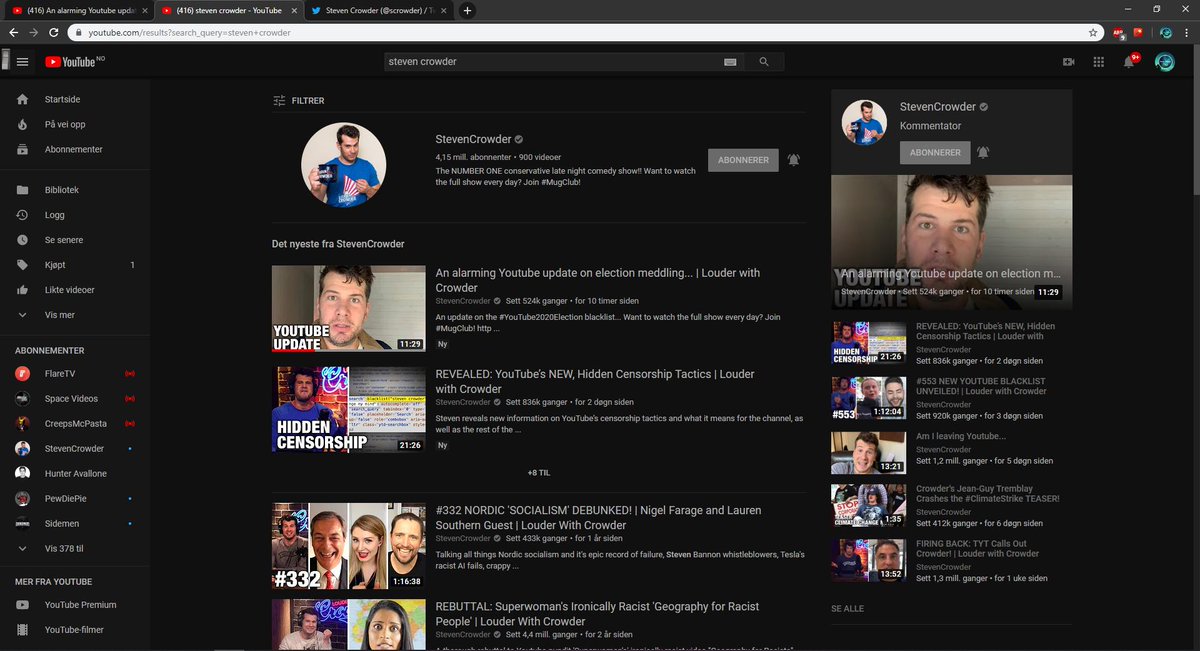Open a new browser tab
This screenshot has width=1200, height=651.
[467, 10]
